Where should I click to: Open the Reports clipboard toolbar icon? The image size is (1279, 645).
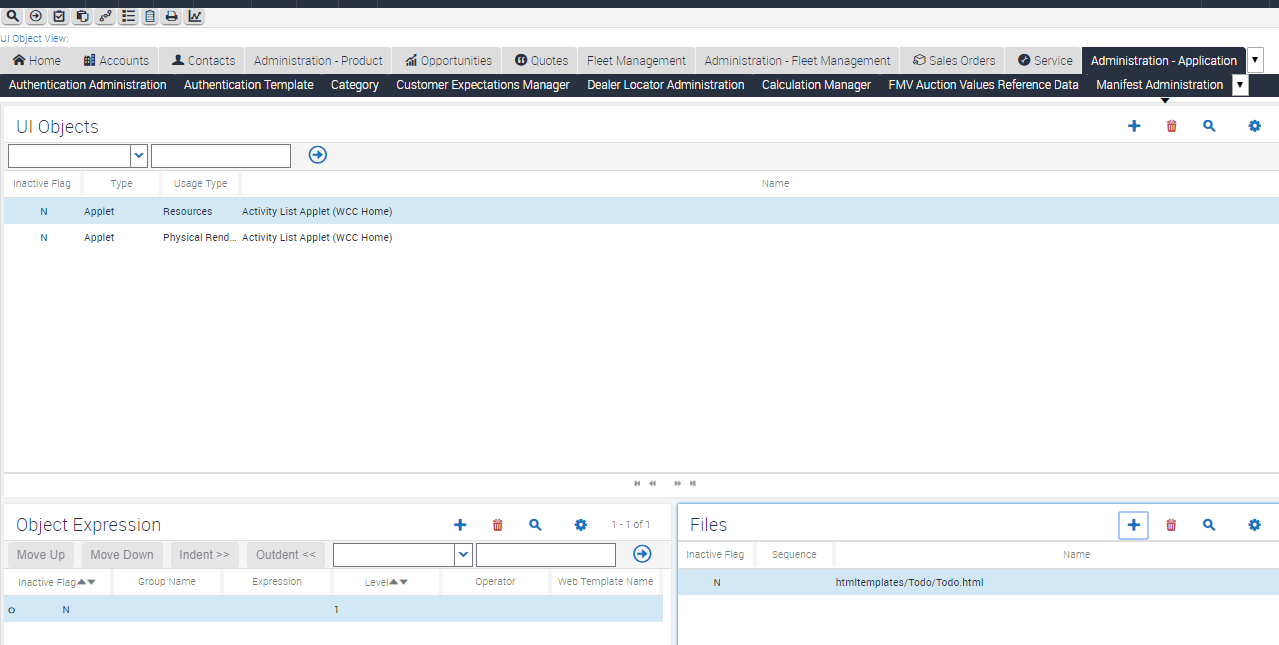pos(149,16)
